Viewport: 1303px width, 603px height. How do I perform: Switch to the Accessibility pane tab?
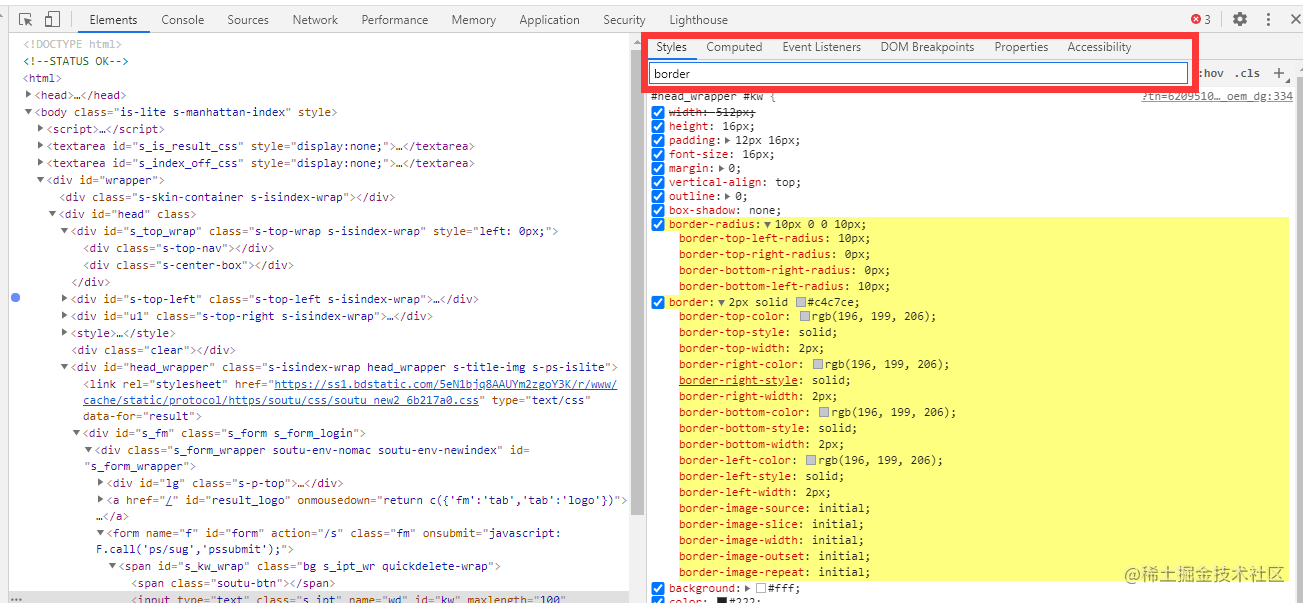point(1099,47)
